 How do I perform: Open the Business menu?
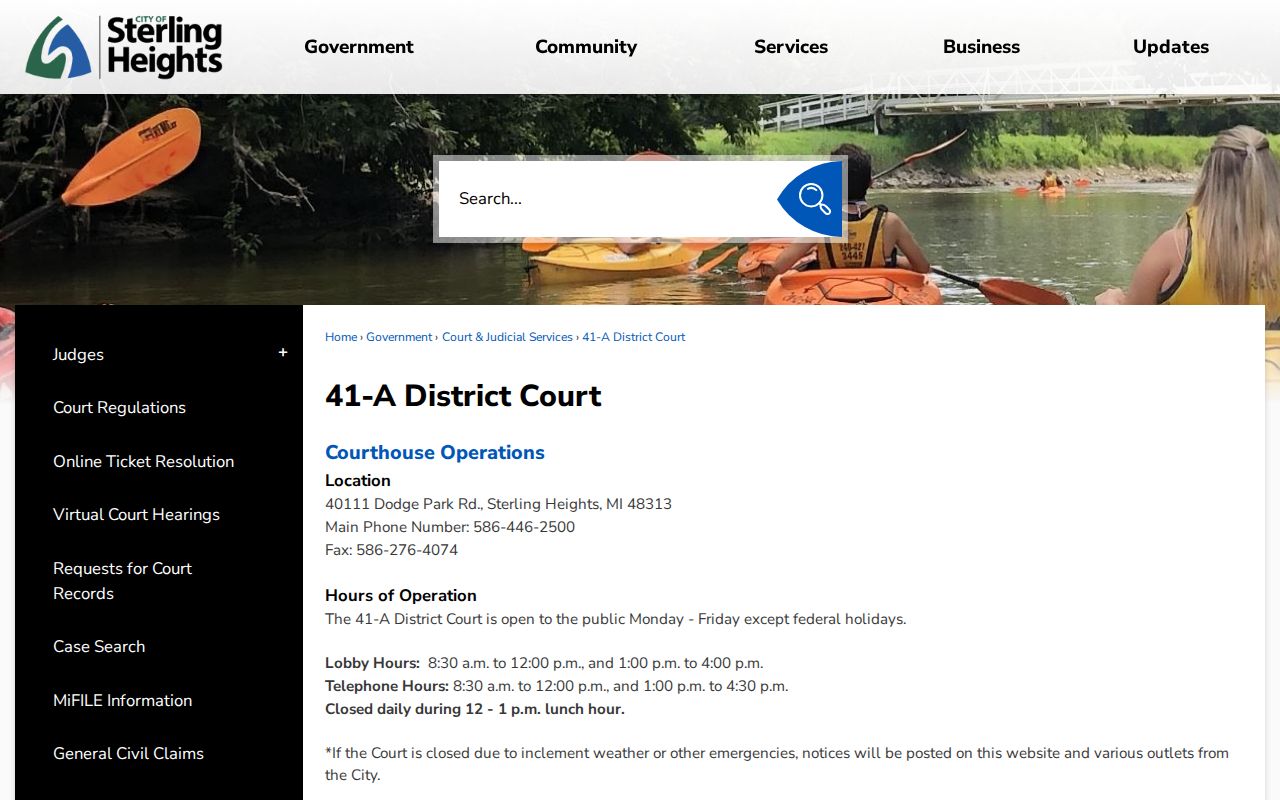click(981, 47)
